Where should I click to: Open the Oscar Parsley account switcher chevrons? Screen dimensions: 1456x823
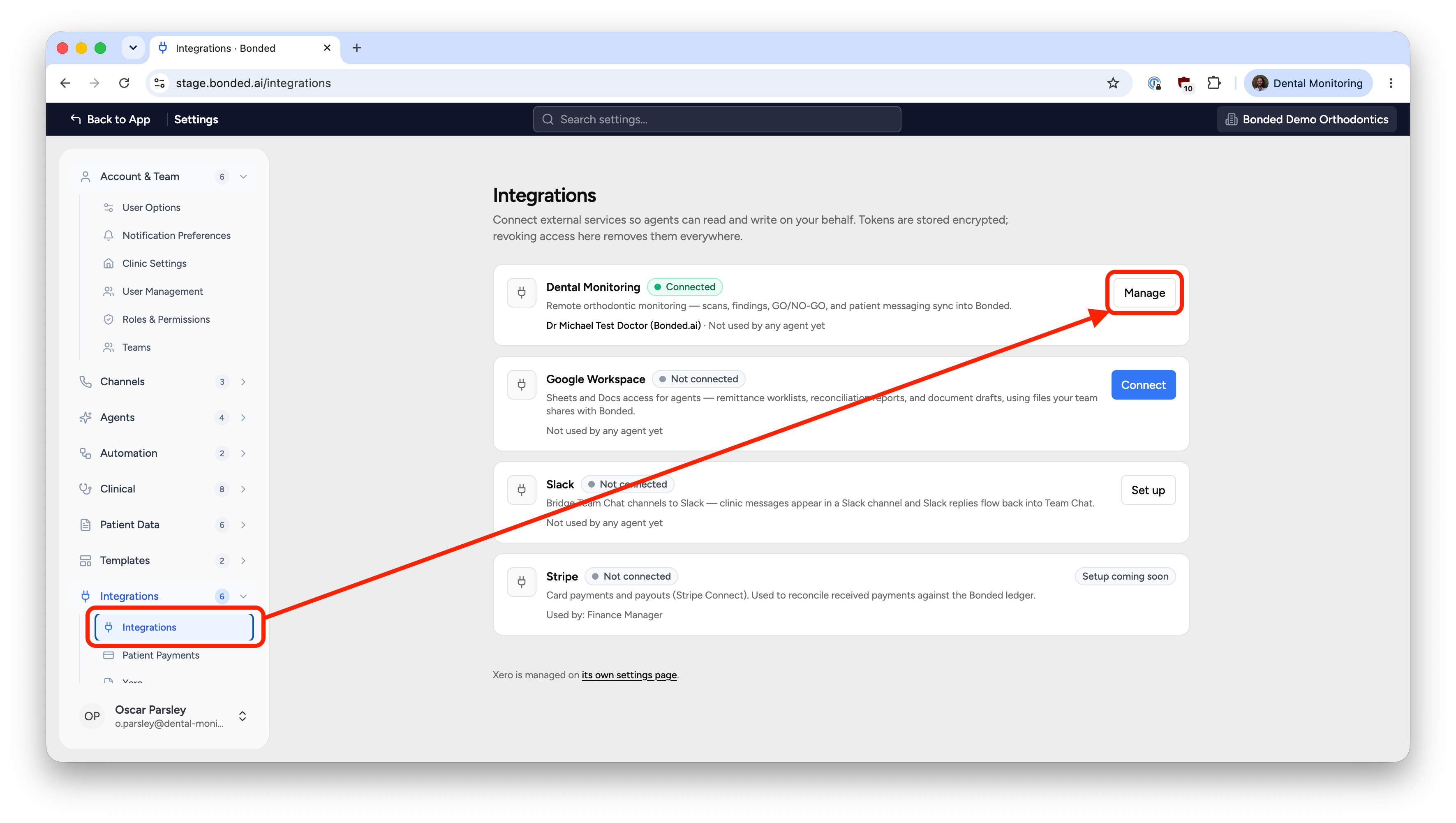243,717
